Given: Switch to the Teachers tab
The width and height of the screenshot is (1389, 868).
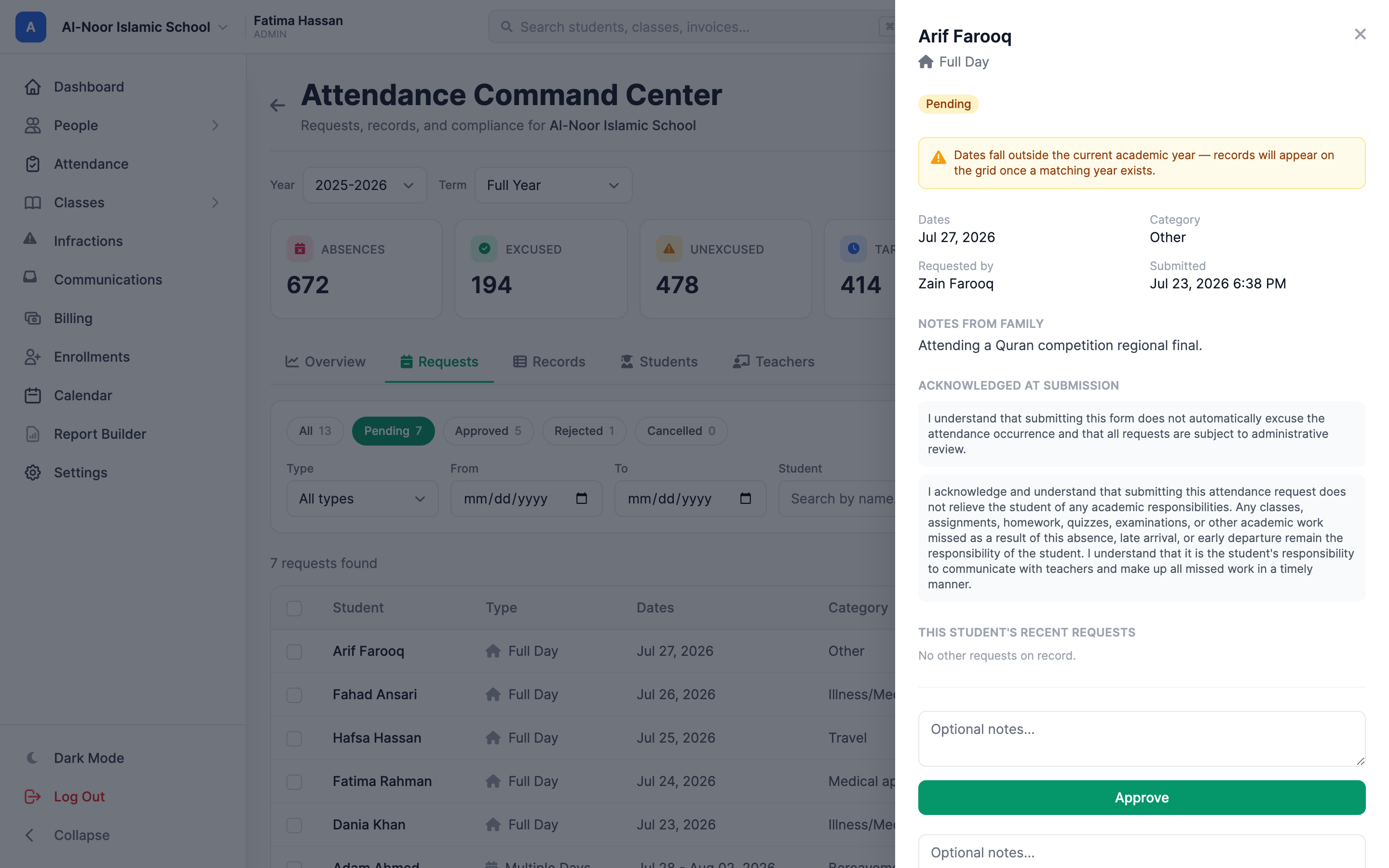Looking at the screenshot, I should click(x=773, y=362).
